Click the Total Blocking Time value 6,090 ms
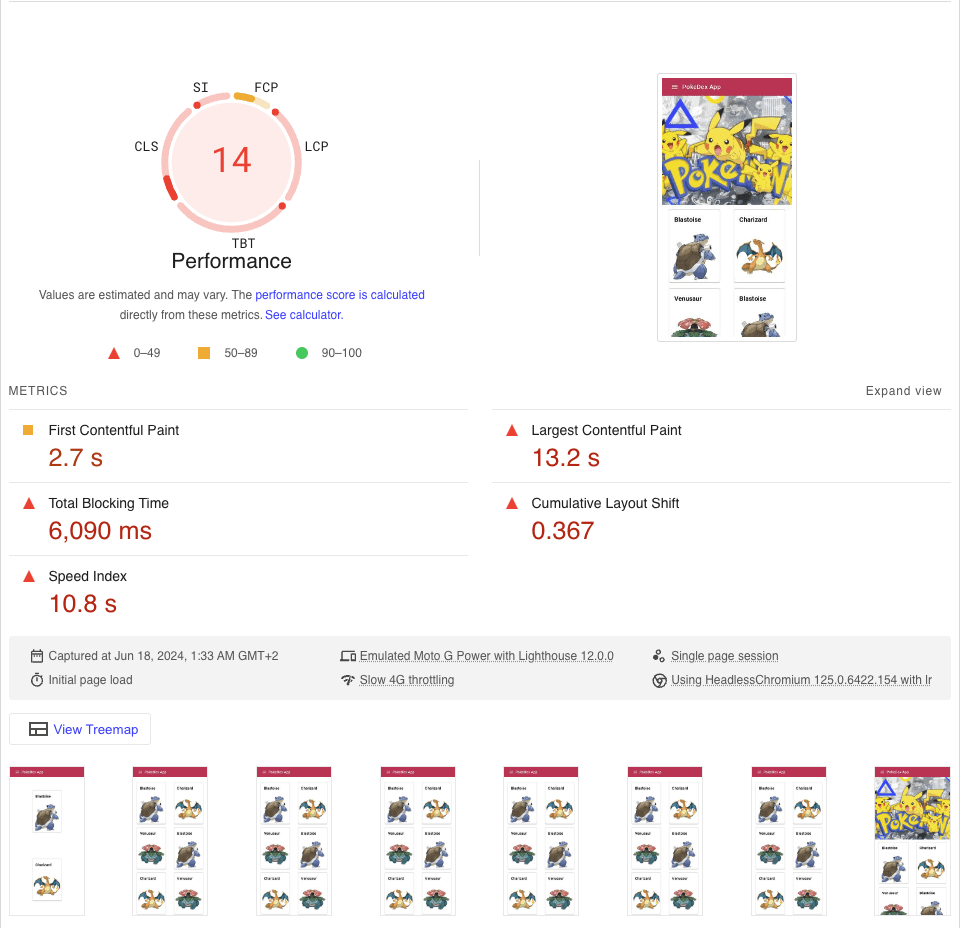This screenshot has width=960, height=928. pyautogui.click(x=100, y=531)
